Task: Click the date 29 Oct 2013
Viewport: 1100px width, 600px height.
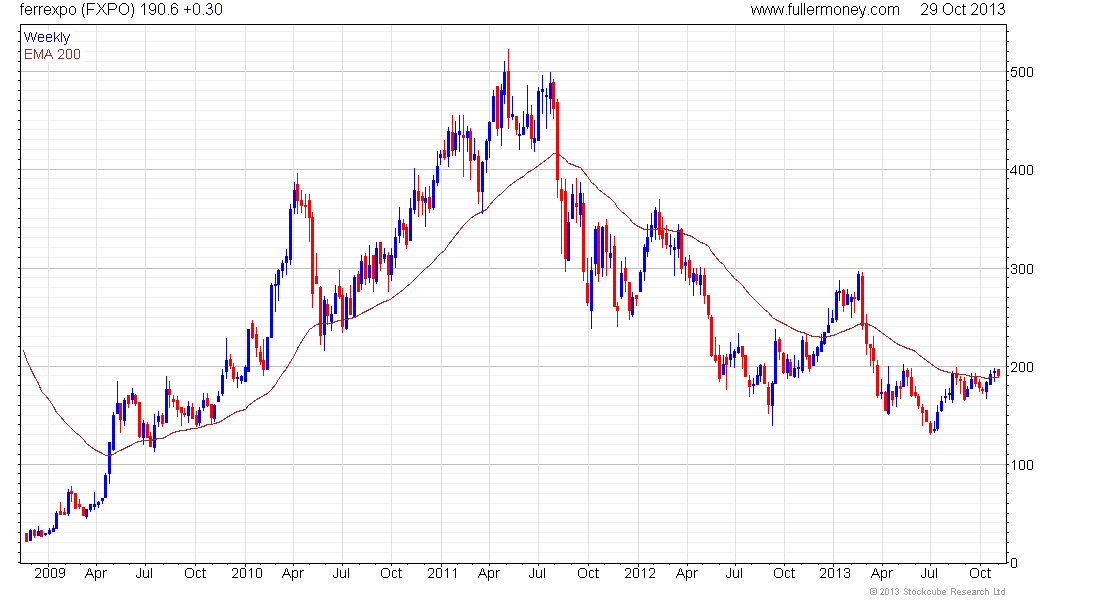Action: 962,10
